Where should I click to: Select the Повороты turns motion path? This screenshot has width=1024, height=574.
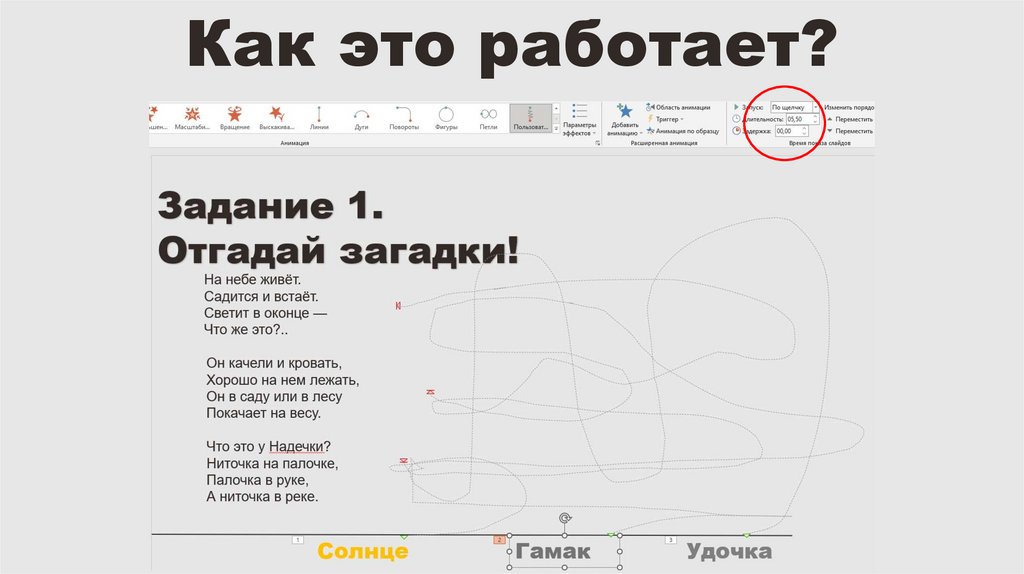click(x=404, y=119)
